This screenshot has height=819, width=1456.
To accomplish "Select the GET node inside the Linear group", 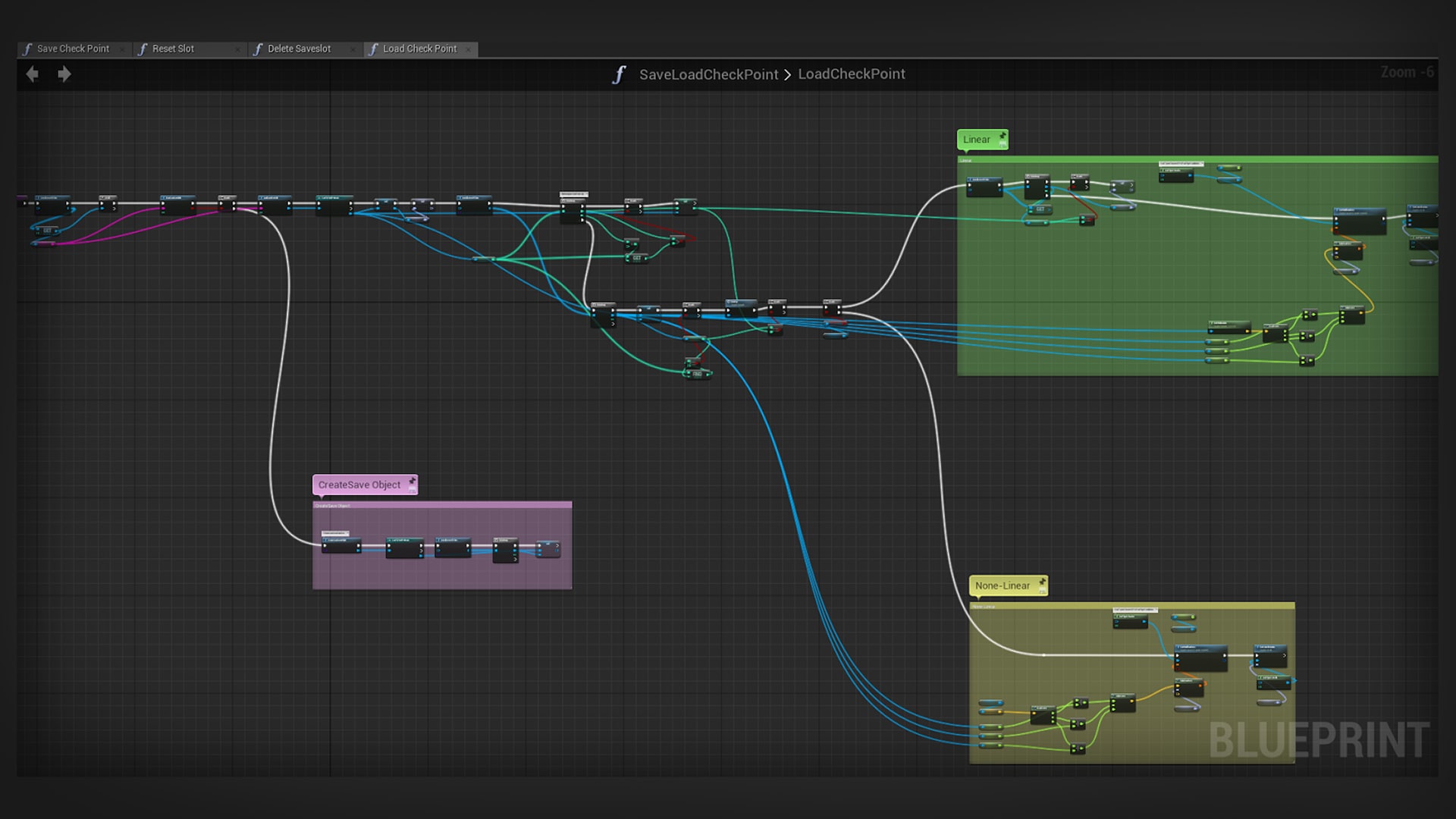I will point(1040,209).
